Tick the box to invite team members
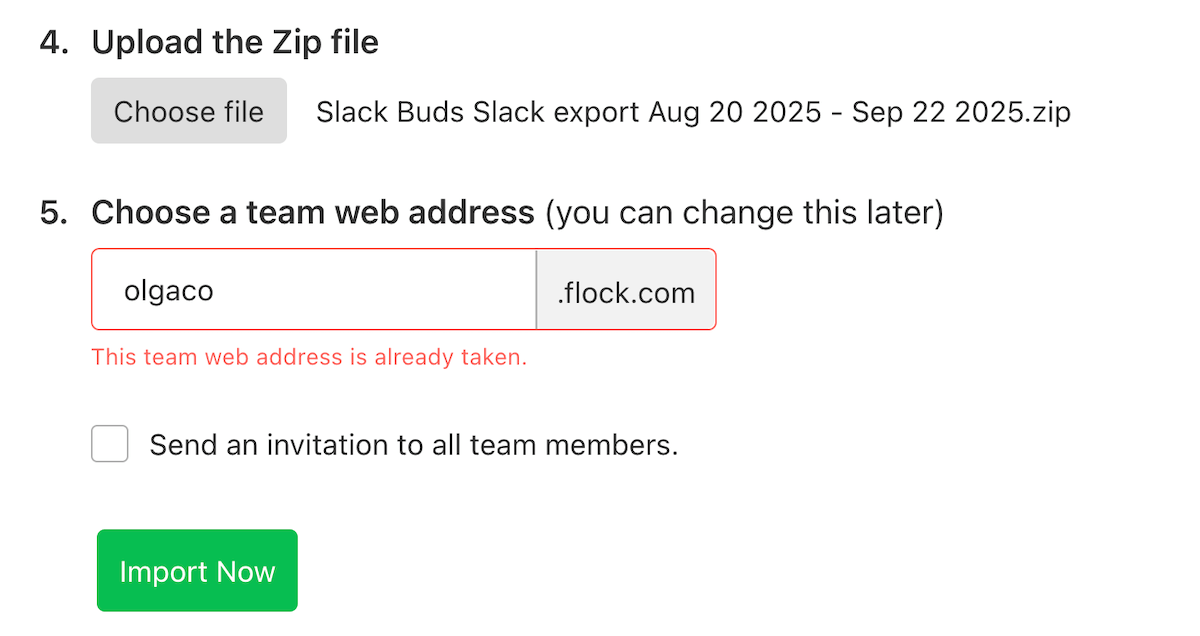 110,444
